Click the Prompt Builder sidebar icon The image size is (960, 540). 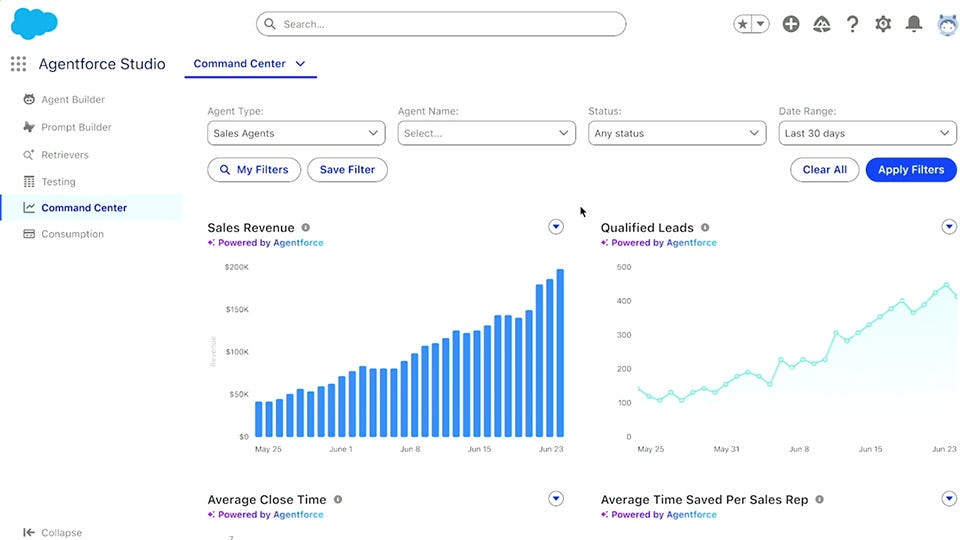(29, 127)
